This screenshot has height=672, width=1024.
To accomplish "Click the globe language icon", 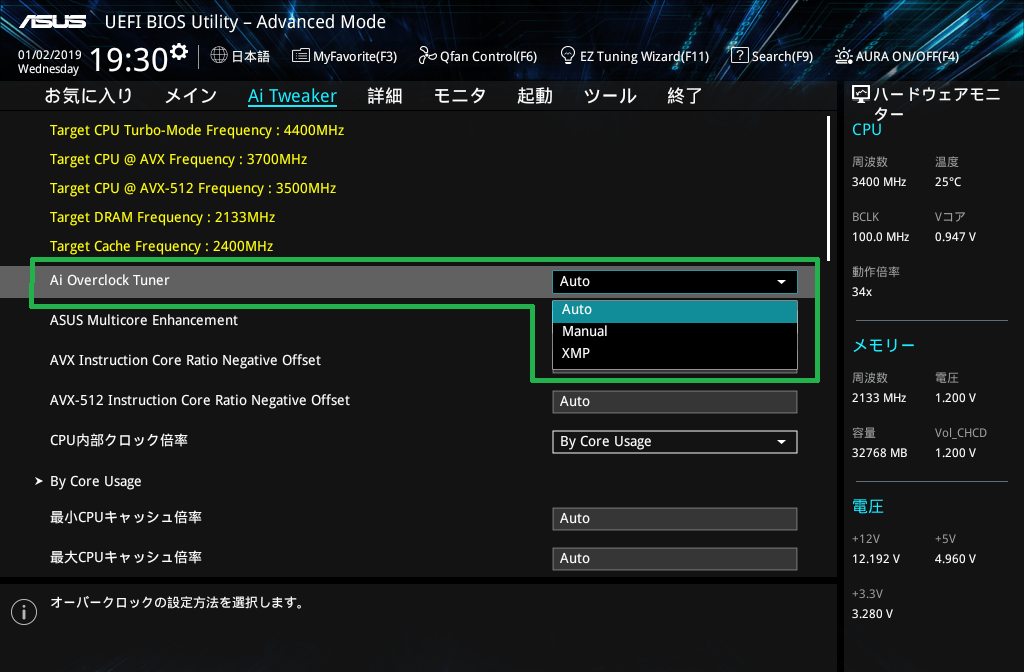I will 219,56.
